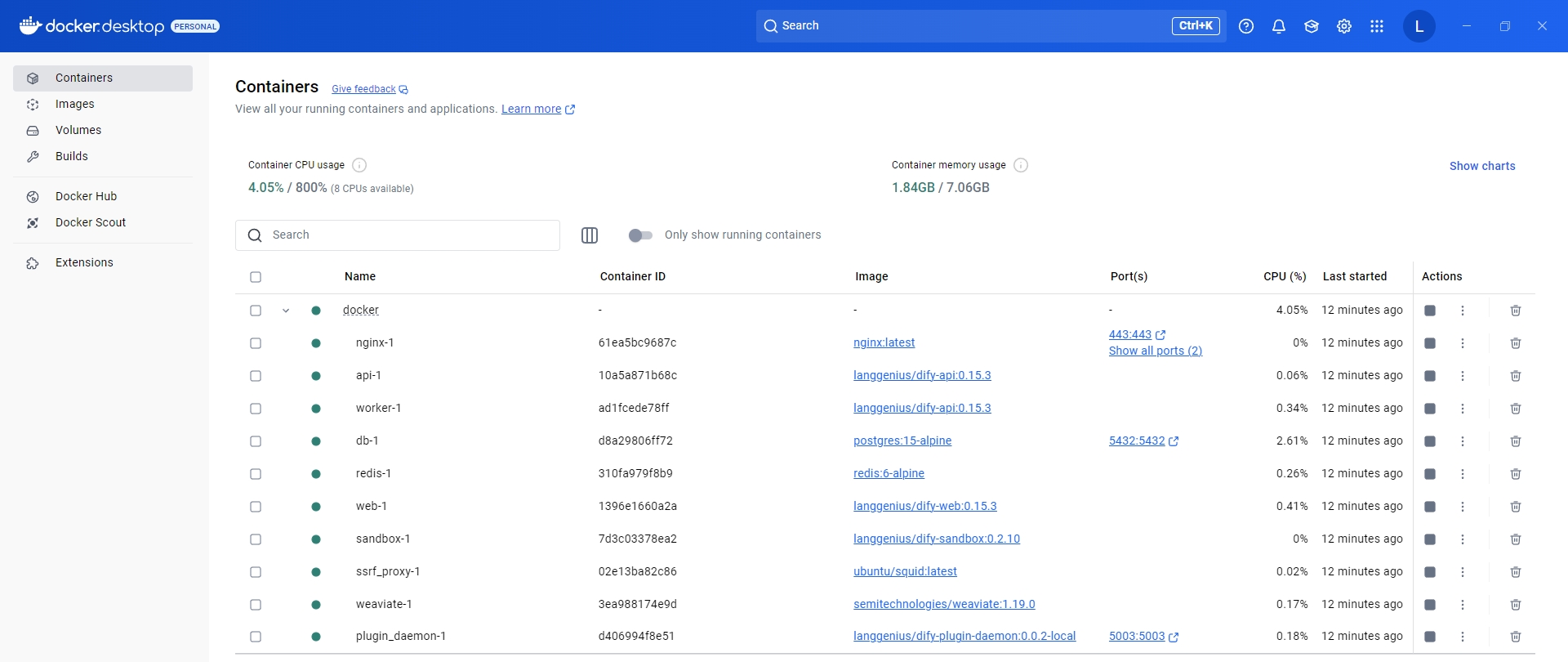Open more actions menu for docker stack

coord(1463,311)
